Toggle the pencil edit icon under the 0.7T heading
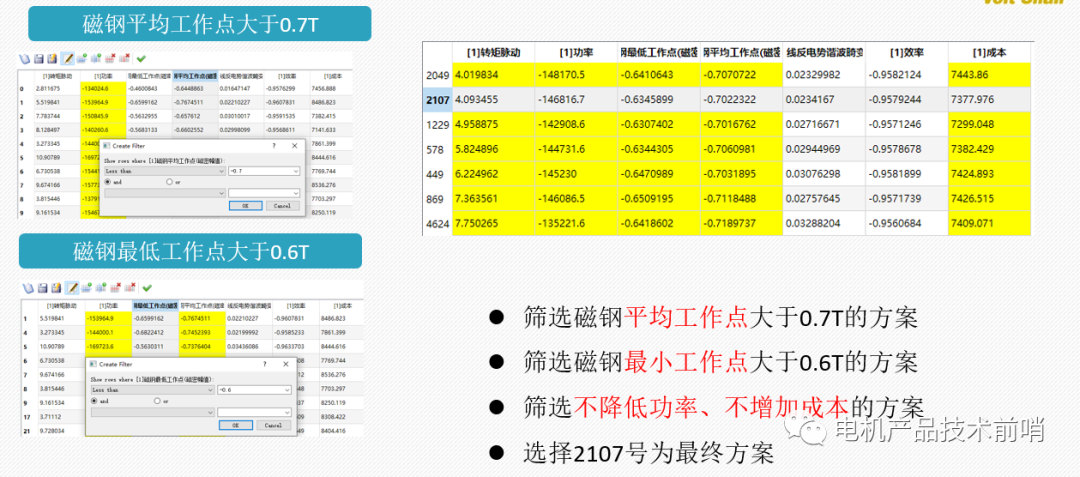The width and height of the screenshot is (1080, 477). pyautogui.click(x=68, y=59)
